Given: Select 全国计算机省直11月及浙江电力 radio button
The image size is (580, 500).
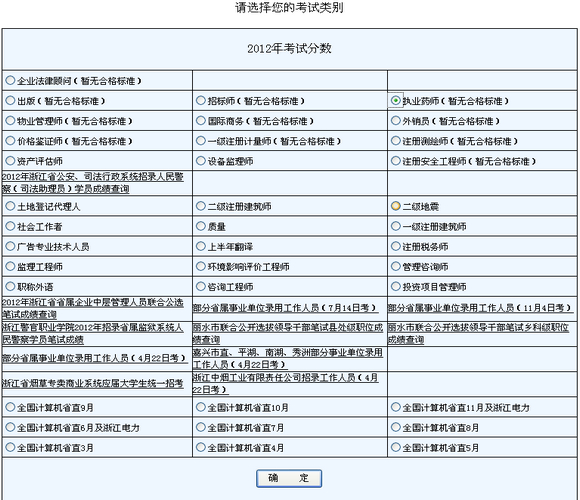Looking at the screenshot, I should (x=396, y=407).
